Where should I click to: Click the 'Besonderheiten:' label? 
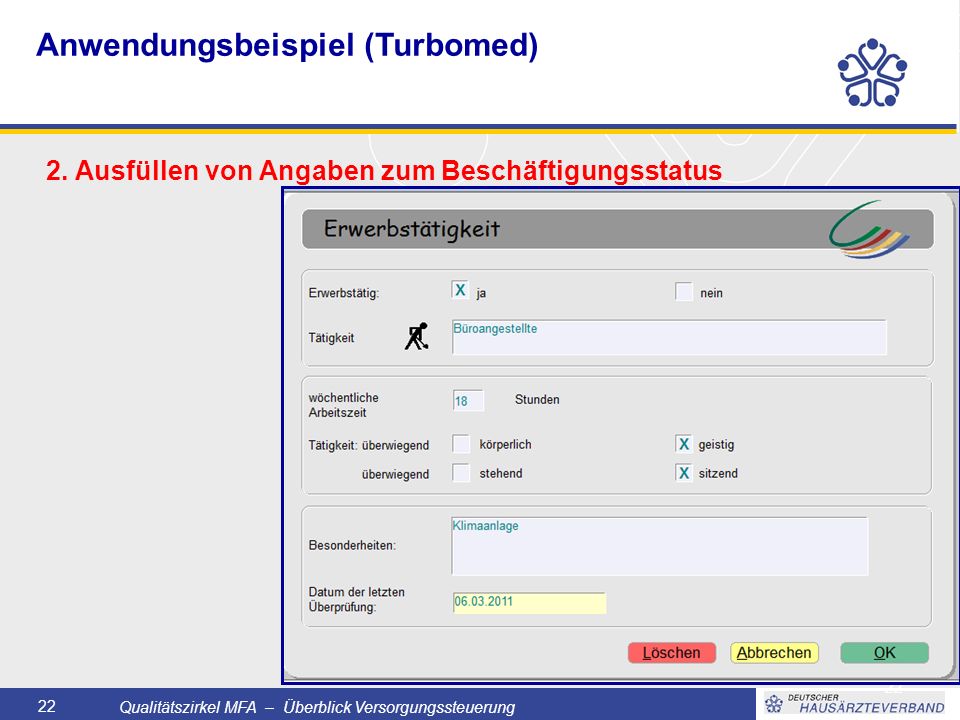coord(352,545)
